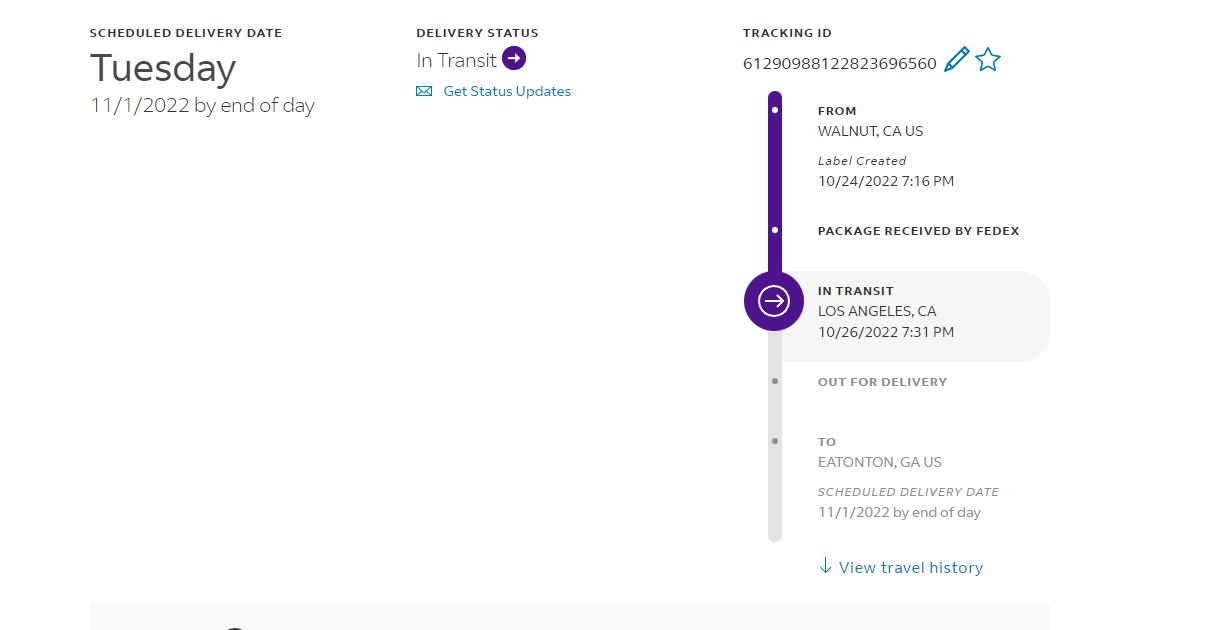The width and height of the screenshot is (1212, 630).
Task: Star this shipment with the star icon
Action: point(988,60)
